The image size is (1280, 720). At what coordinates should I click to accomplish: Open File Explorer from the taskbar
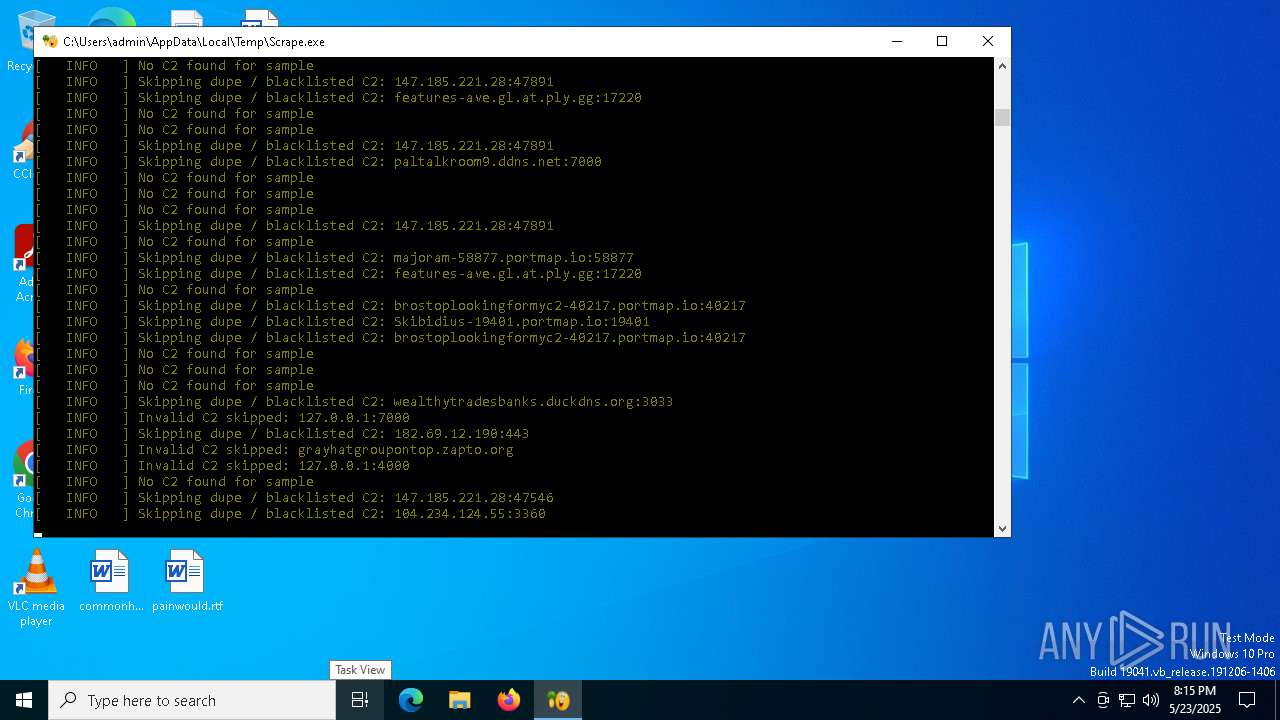tap(460, 700)
